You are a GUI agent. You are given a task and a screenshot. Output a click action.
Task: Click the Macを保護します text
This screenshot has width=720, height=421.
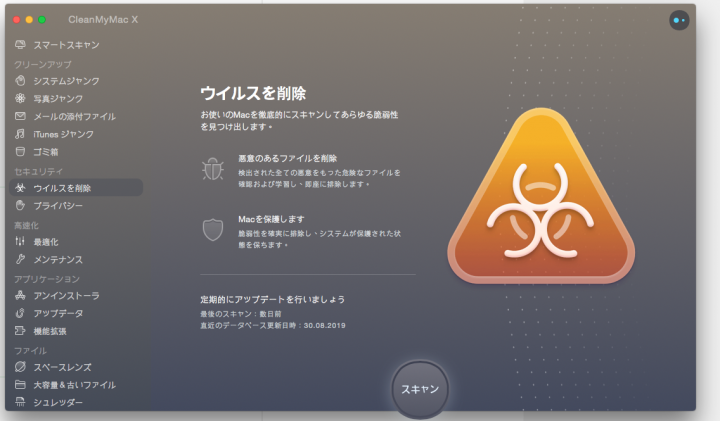(271, 219)
